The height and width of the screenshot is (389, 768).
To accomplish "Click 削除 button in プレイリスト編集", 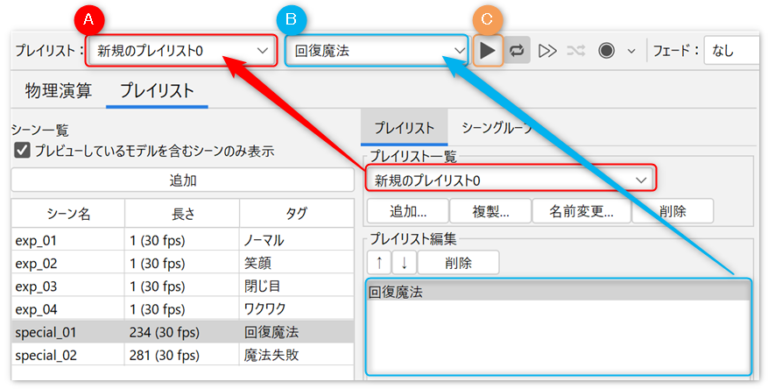I will click(458, 263).
